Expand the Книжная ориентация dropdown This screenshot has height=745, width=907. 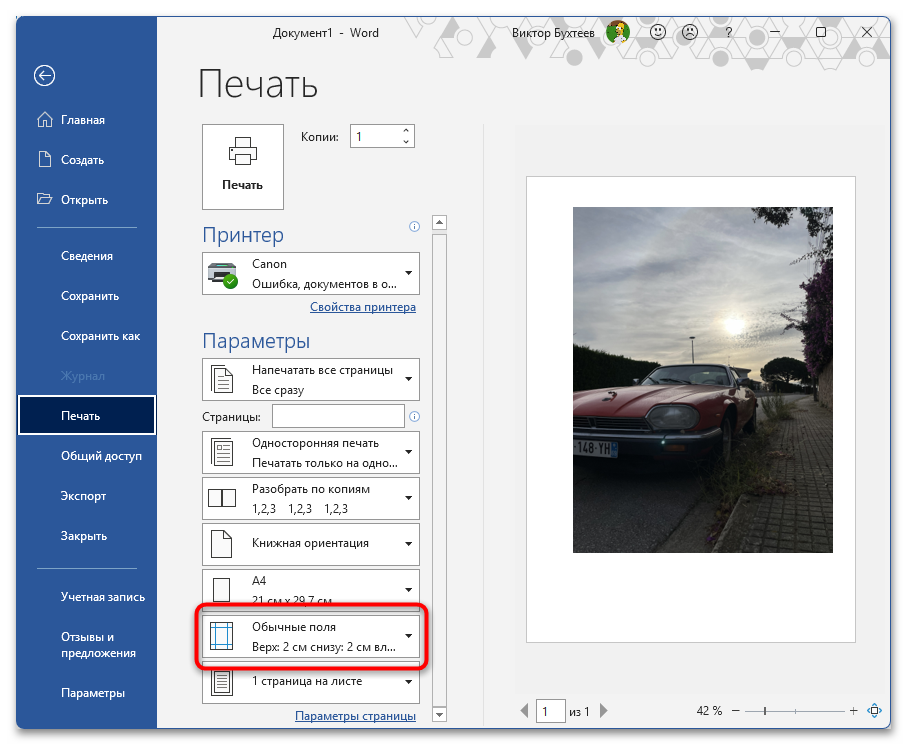[x=310, y=543]
